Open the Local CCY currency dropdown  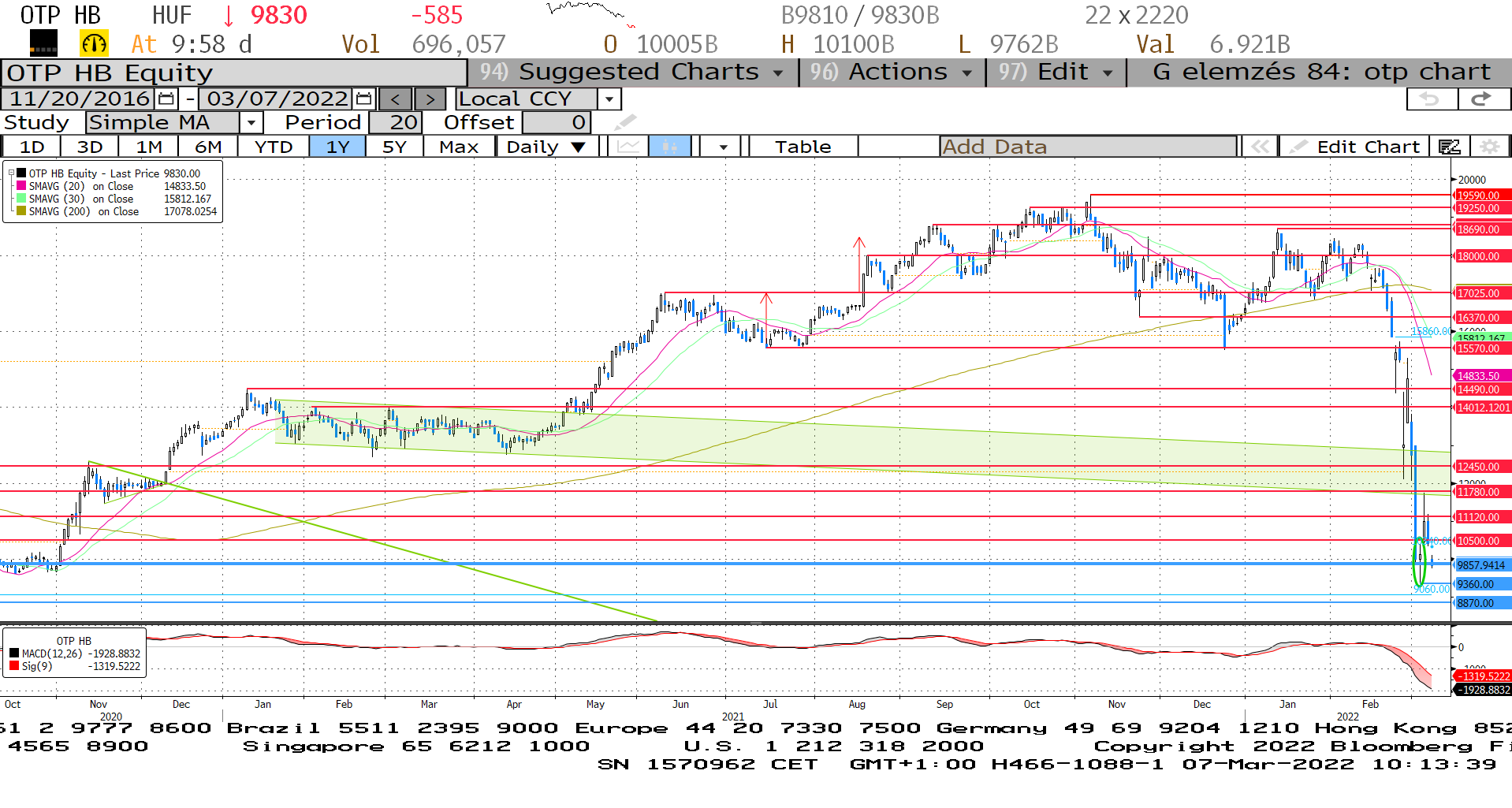coord(609,99)
